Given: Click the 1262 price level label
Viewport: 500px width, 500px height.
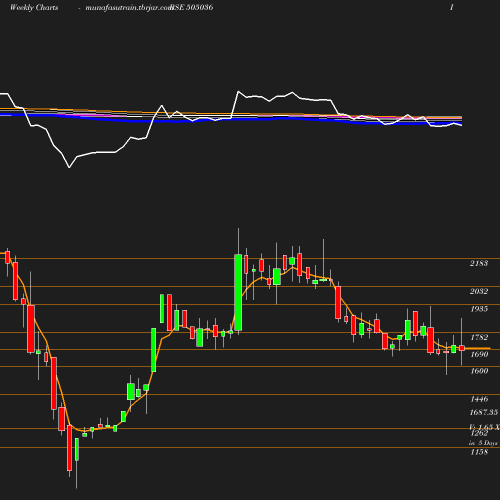Looking at the screenshot, I should coord(479,433).
